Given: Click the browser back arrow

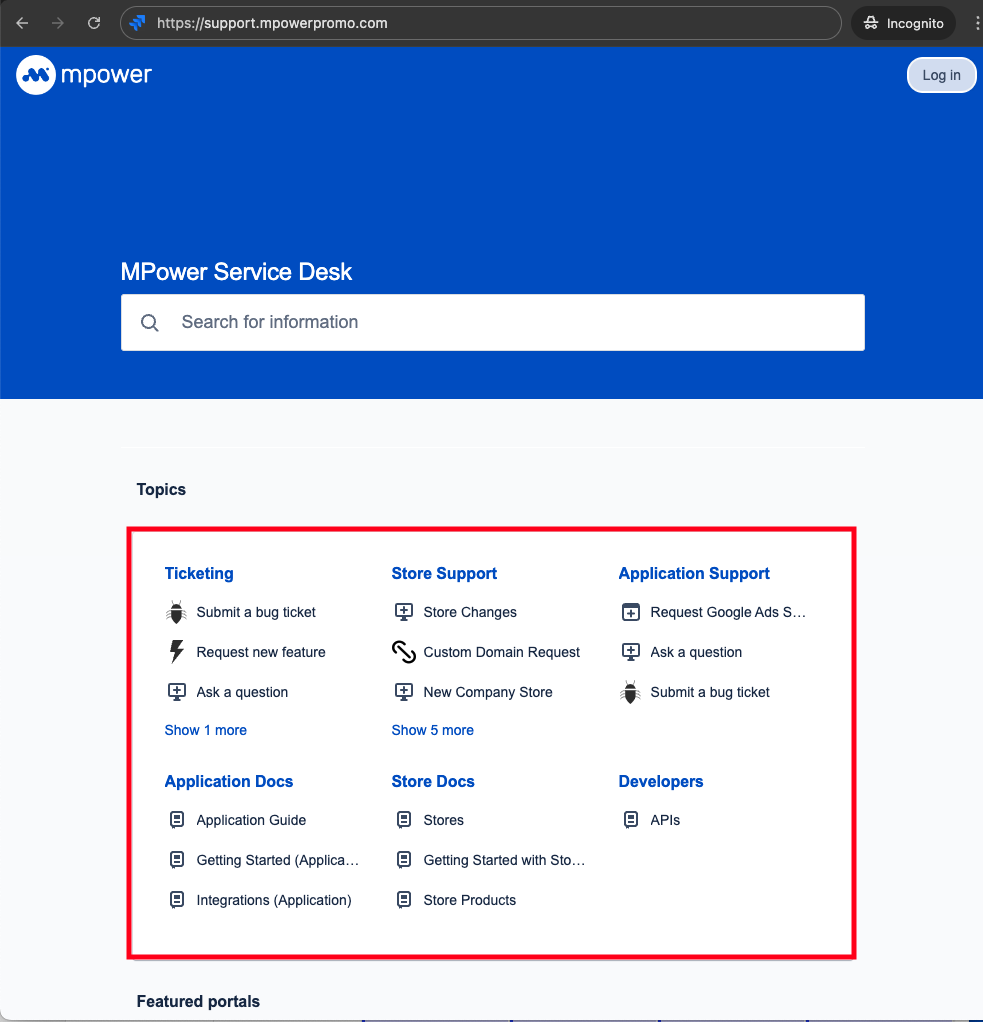Looking at the screenshot, I should pos(22,23).
